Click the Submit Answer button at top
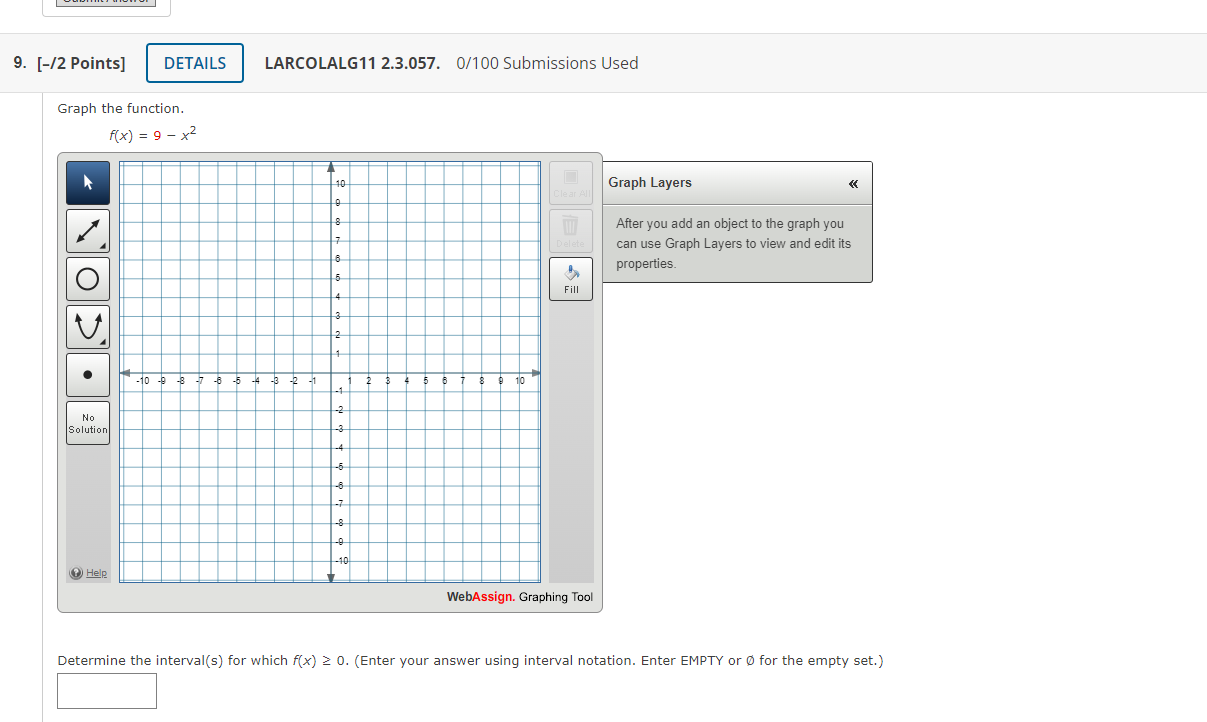Image resolution: width=1207 pixels, height=722 pixels. (105, 5)
